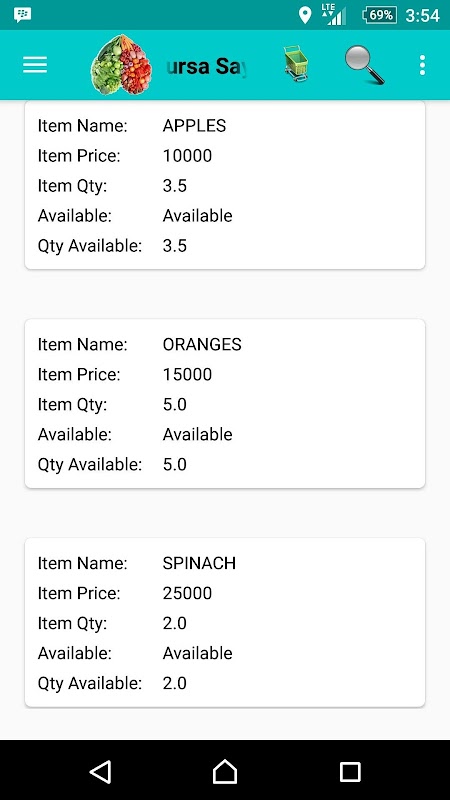Tap the 10000 price of APPLES

point(187,156)
